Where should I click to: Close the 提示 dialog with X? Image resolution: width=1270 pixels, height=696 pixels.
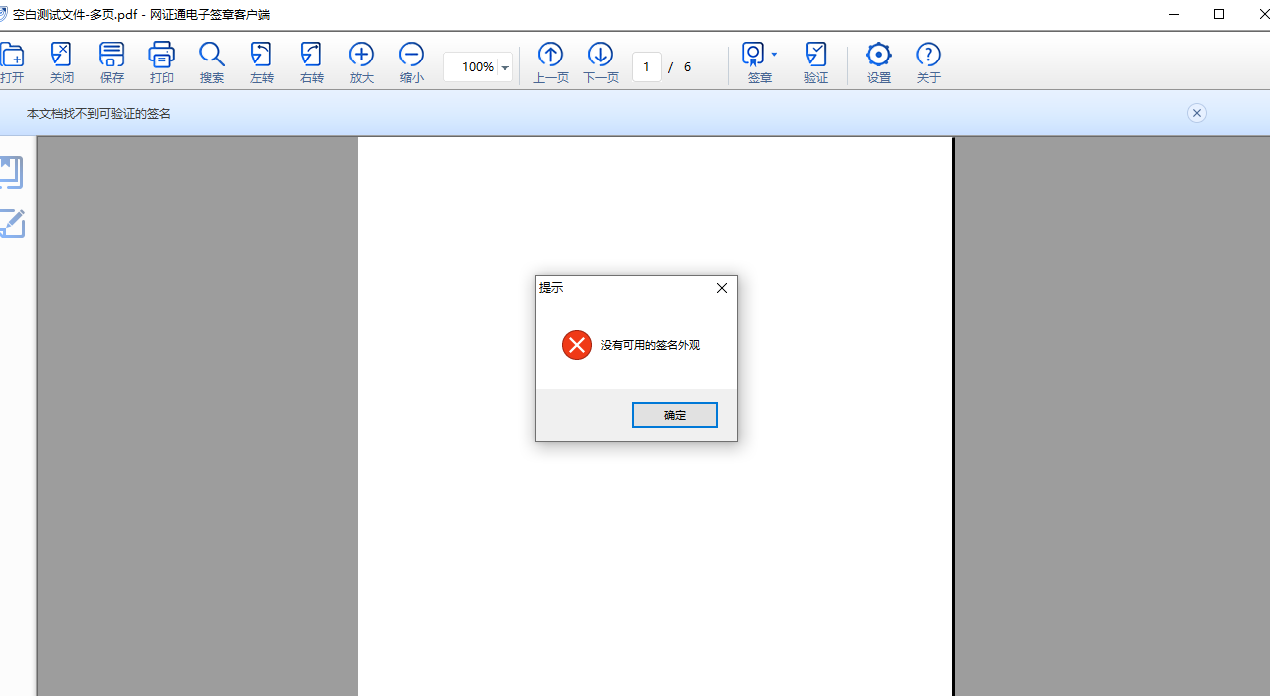coord(722,288)
